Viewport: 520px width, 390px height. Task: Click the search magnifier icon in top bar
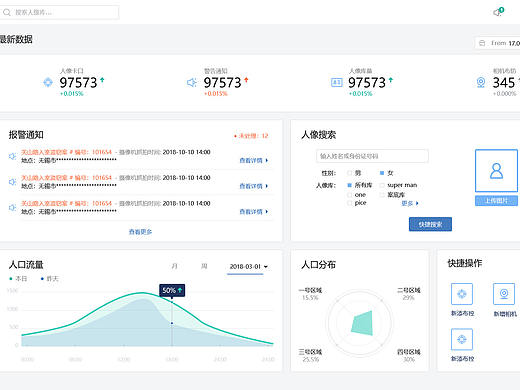[7, 13]
